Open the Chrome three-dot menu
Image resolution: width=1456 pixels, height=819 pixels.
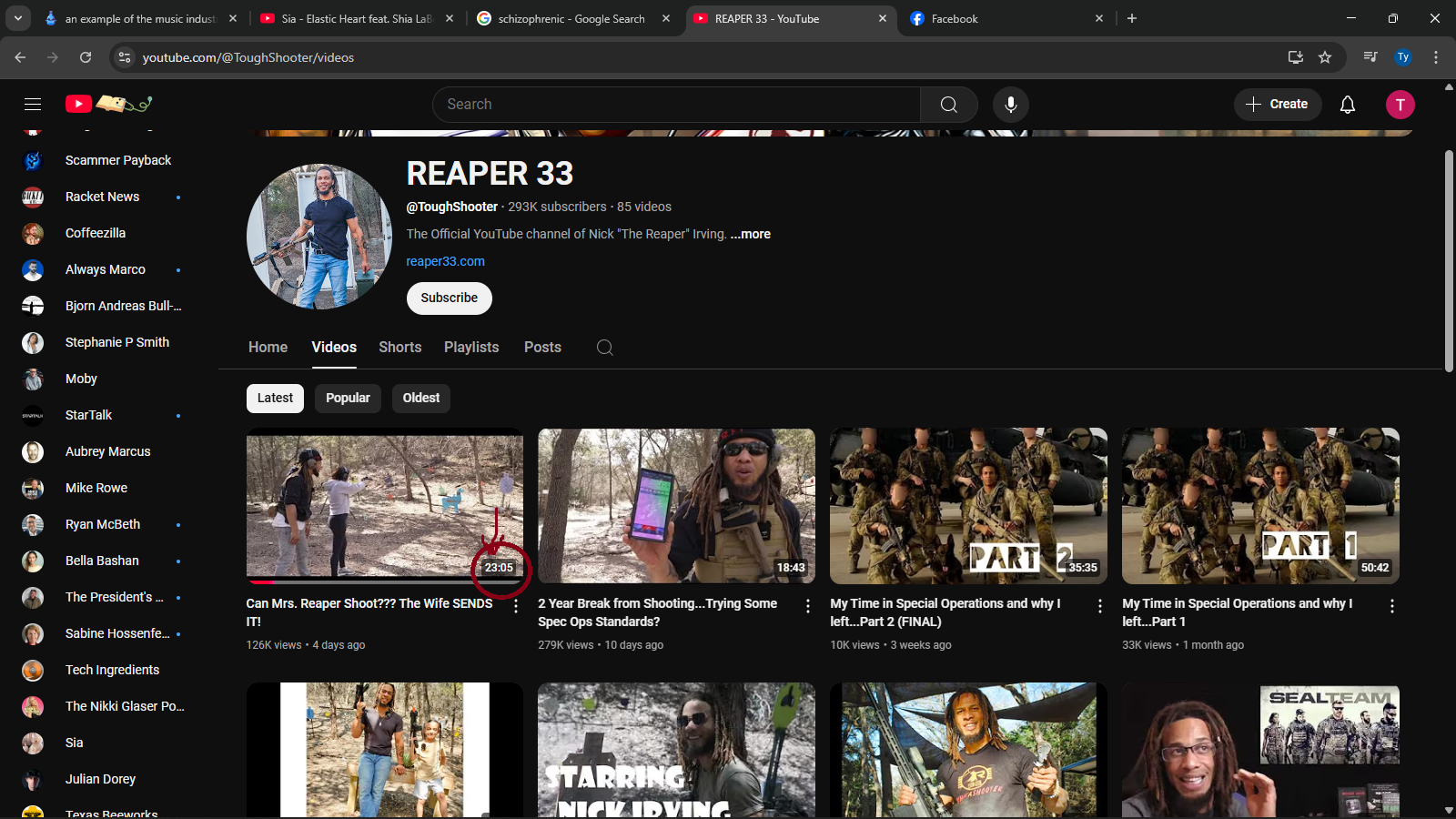point(1436,57)
